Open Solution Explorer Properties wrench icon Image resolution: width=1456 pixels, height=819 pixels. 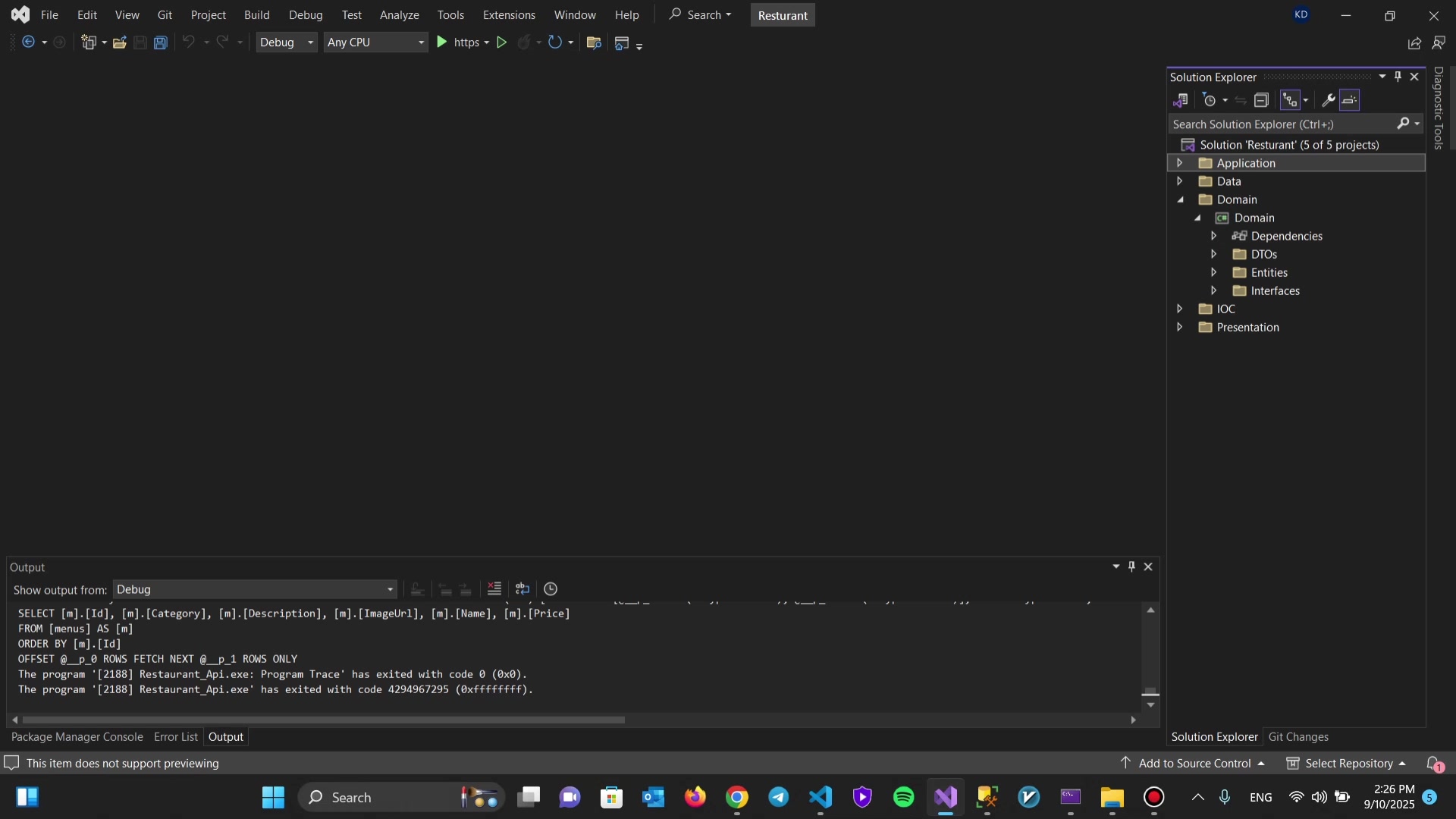click(1328, 100)
